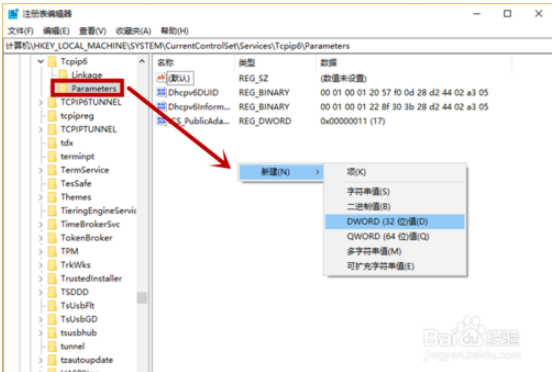The height and width of the screenshot is (372, 553).
Task: Open the 帮助(H) menu
Action: point(175,31)
